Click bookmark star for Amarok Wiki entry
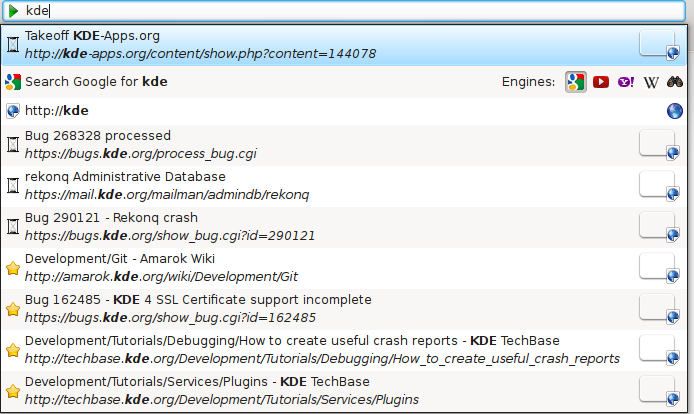694x414 pixels. click(13, 268)
